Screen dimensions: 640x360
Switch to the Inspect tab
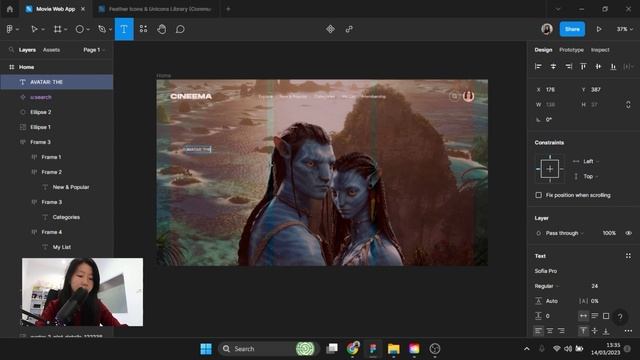(x=600, y=50)
